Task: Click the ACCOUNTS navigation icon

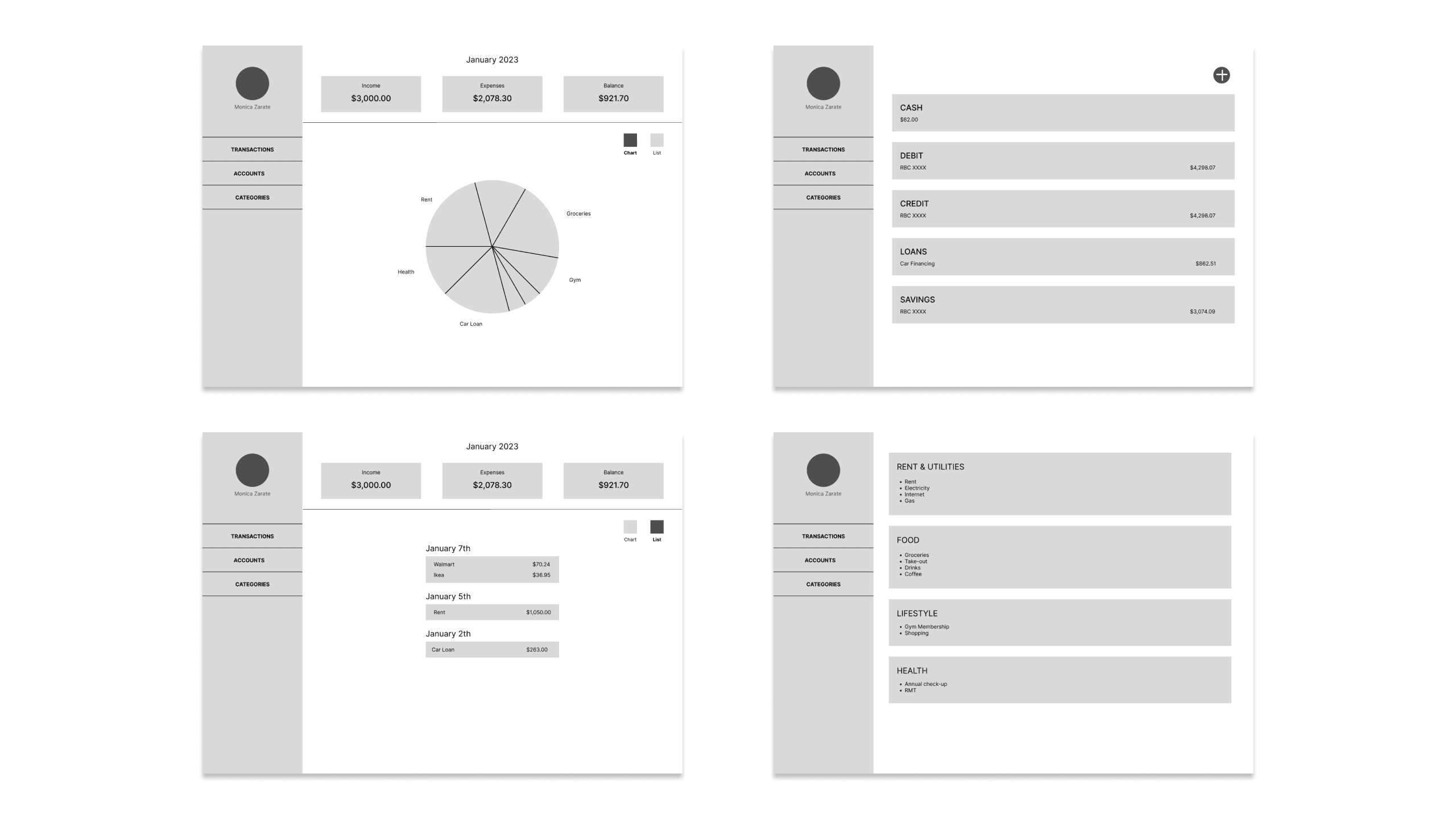Action: (x=250, y=173)
